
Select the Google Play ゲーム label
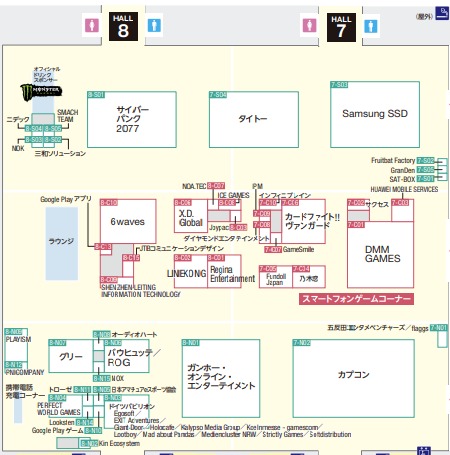pos(57,430)
